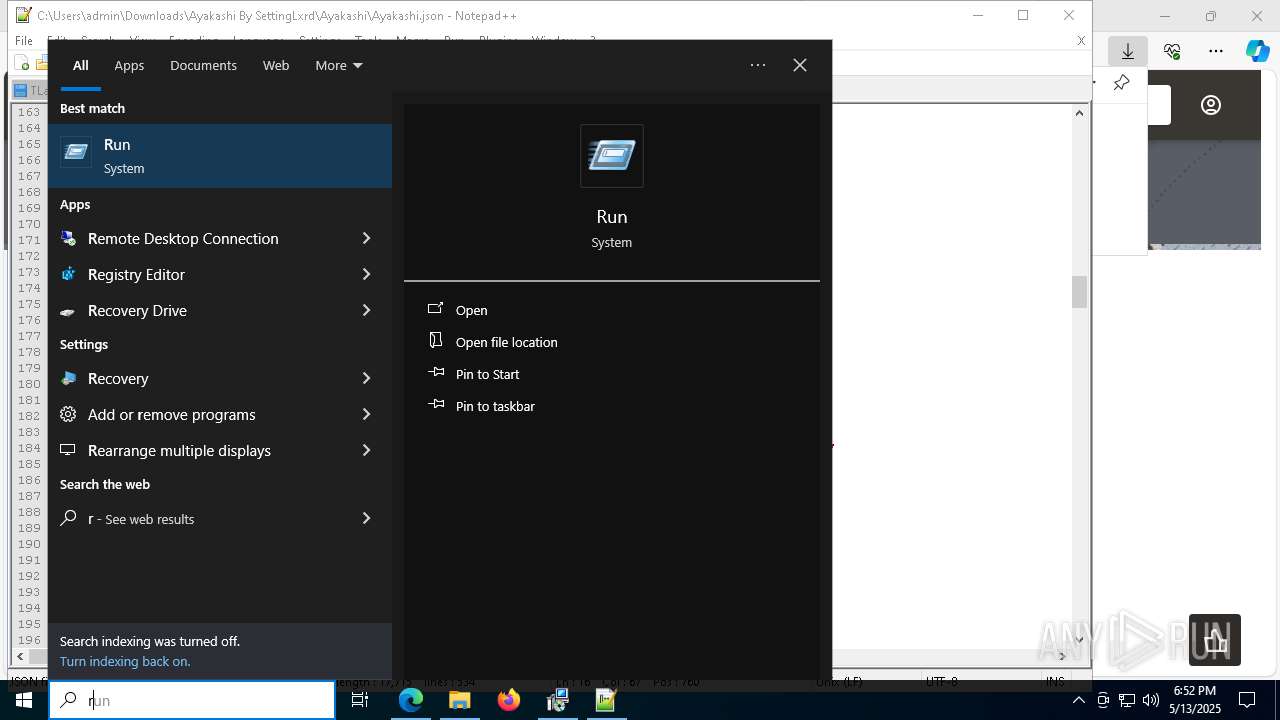Open the Action Center notifications
1280x720 pixels.
(x=1247, y=700)
